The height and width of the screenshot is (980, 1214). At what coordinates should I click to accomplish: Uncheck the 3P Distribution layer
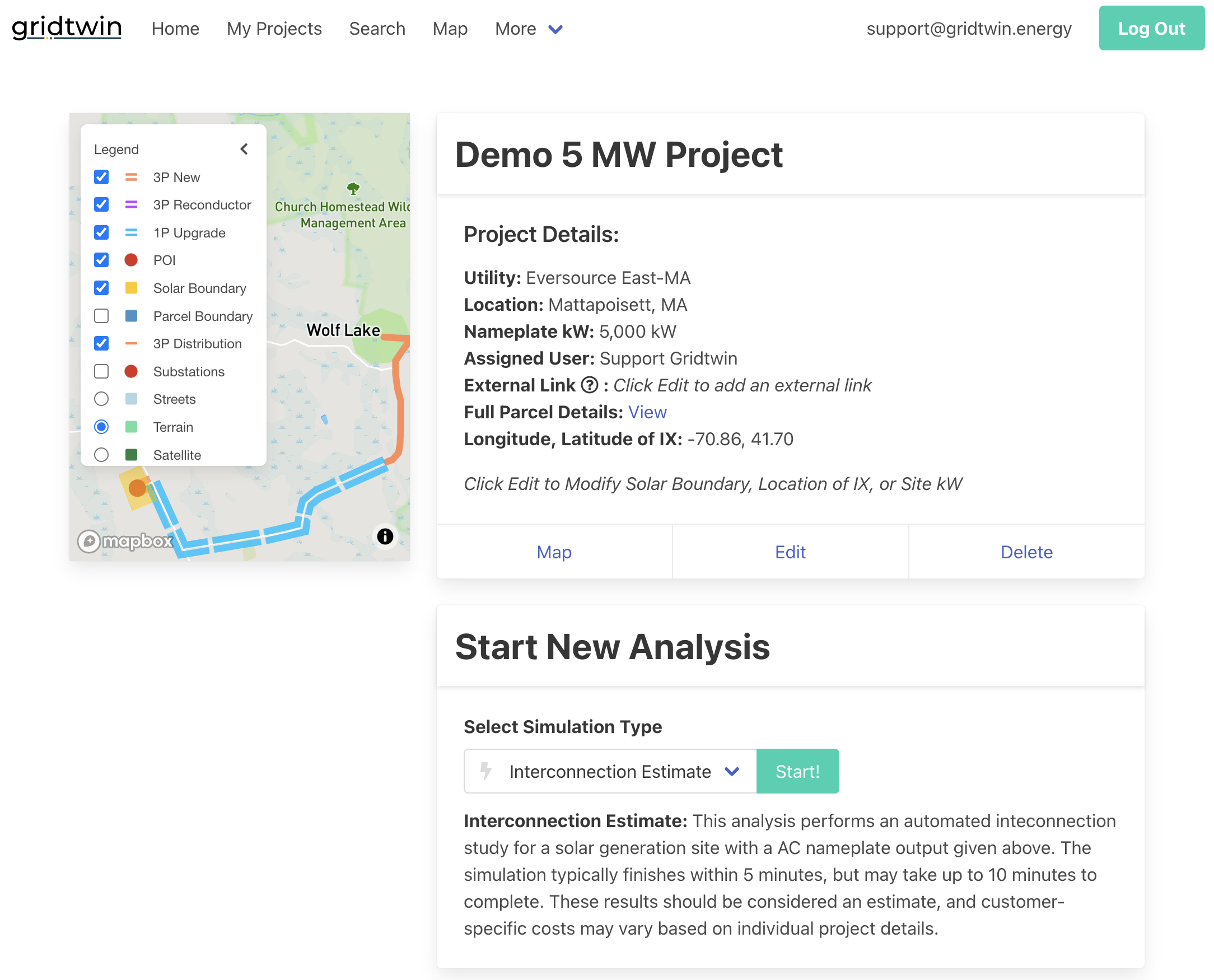pyautogui.click(x=101, y=343)
